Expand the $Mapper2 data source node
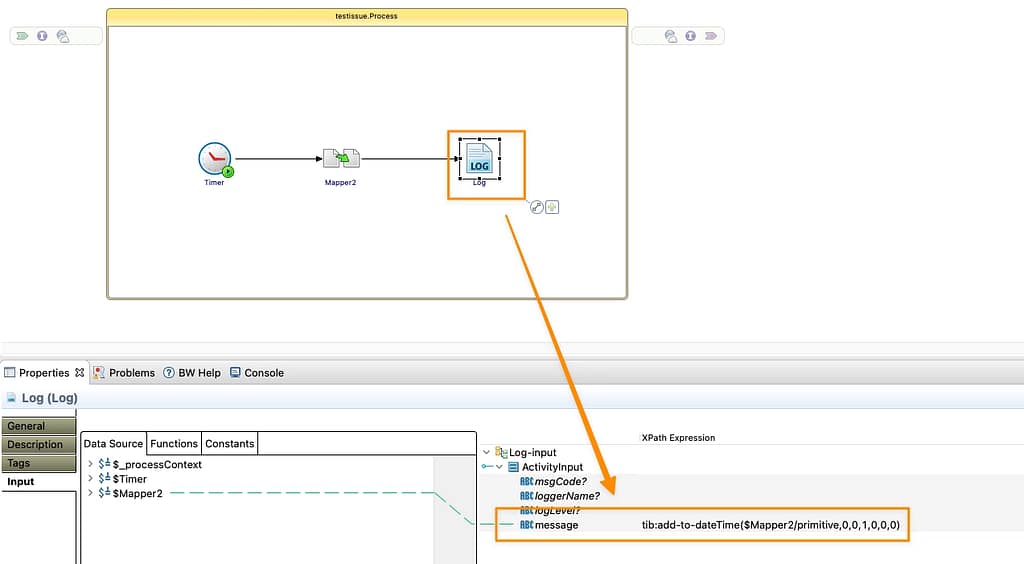Viewport: 1024px width, 564px height. coord(90,493)
